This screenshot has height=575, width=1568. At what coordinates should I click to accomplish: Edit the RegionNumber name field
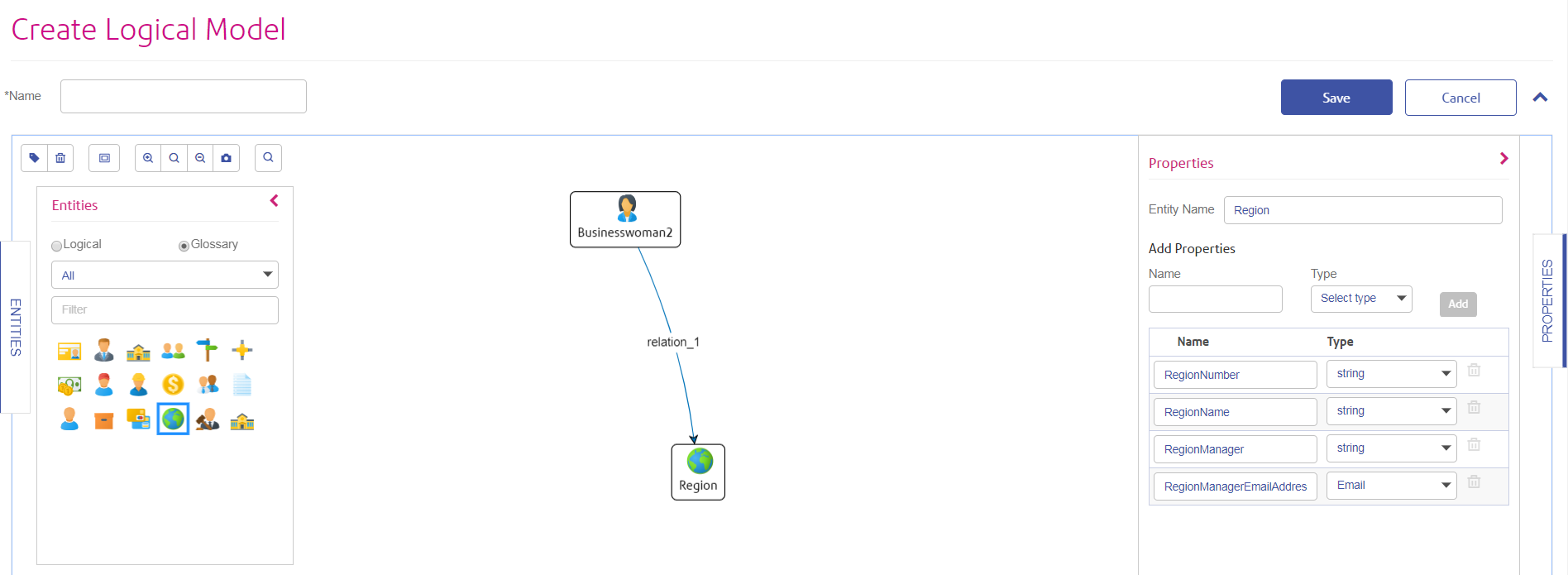[1236, 375]
